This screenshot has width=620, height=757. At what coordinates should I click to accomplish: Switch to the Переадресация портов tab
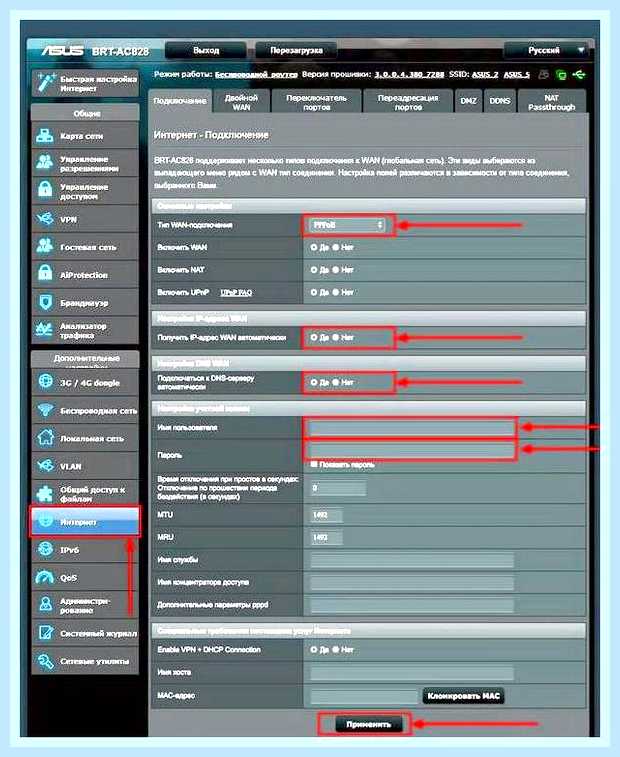tap(408, 101)
